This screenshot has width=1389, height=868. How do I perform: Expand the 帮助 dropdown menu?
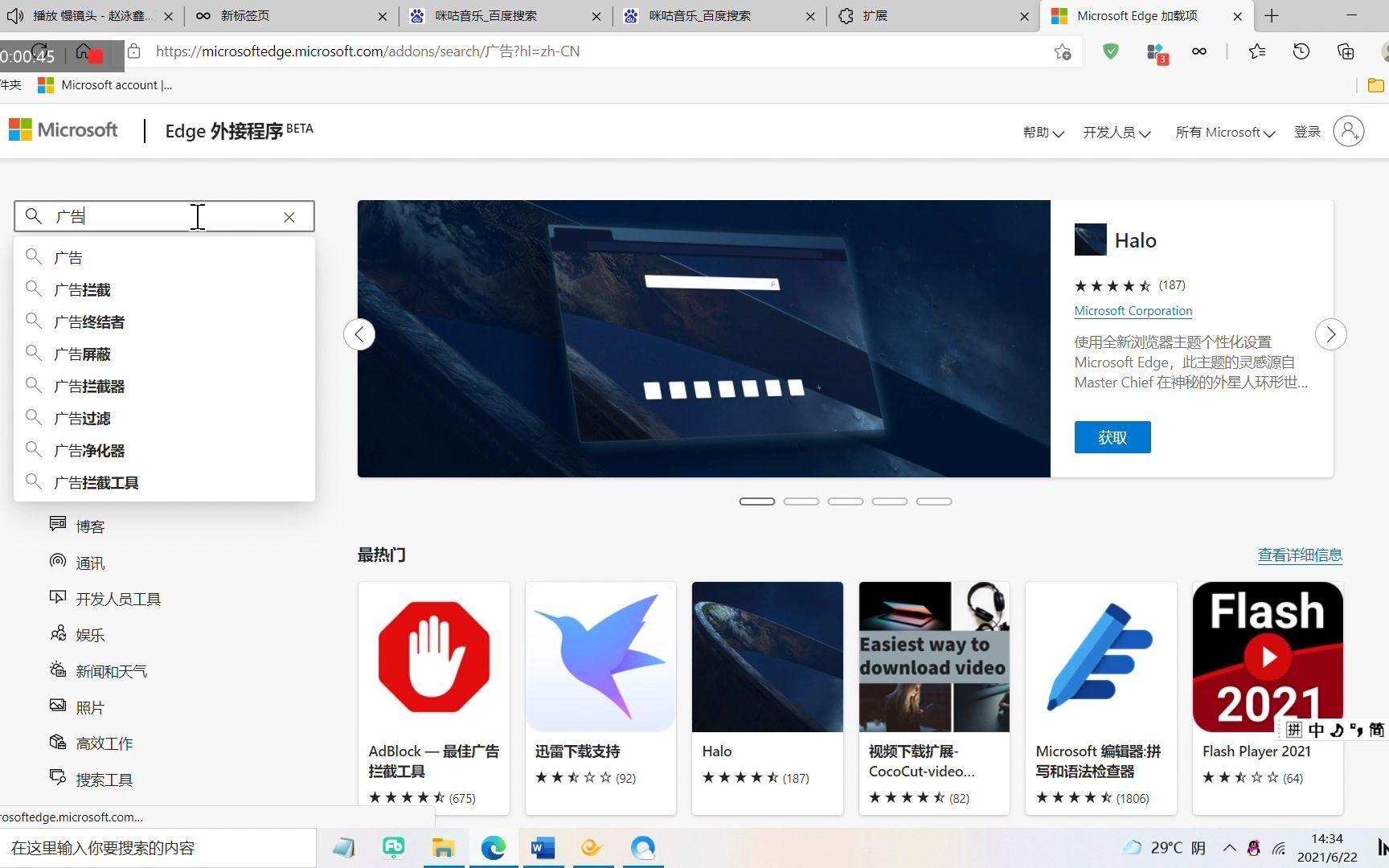(1043, 133)
